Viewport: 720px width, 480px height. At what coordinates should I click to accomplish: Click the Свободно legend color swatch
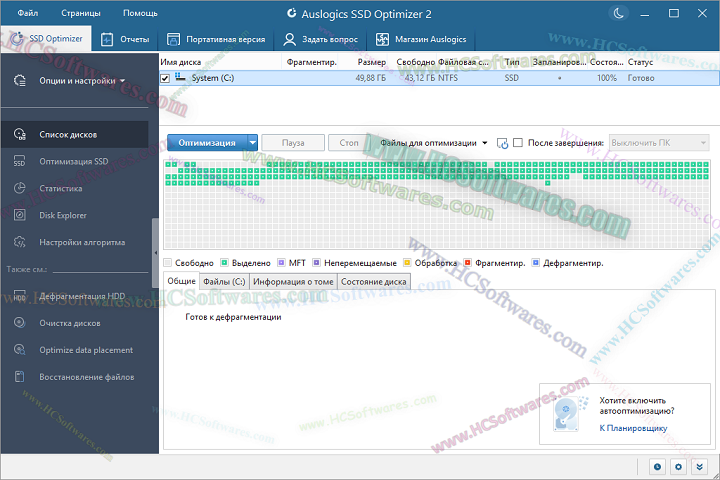168,263
